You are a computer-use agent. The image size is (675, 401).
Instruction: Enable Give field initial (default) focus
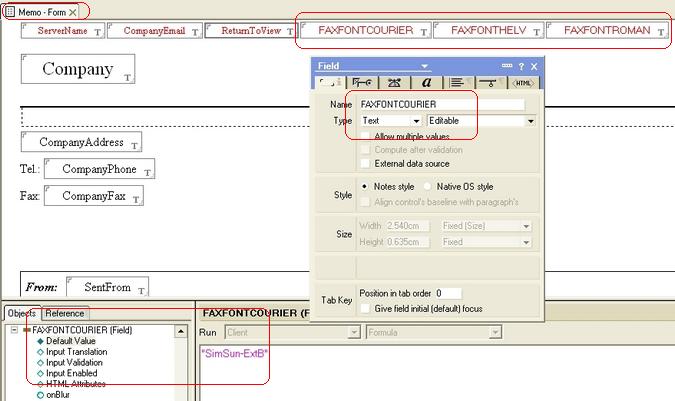[365, 308]
